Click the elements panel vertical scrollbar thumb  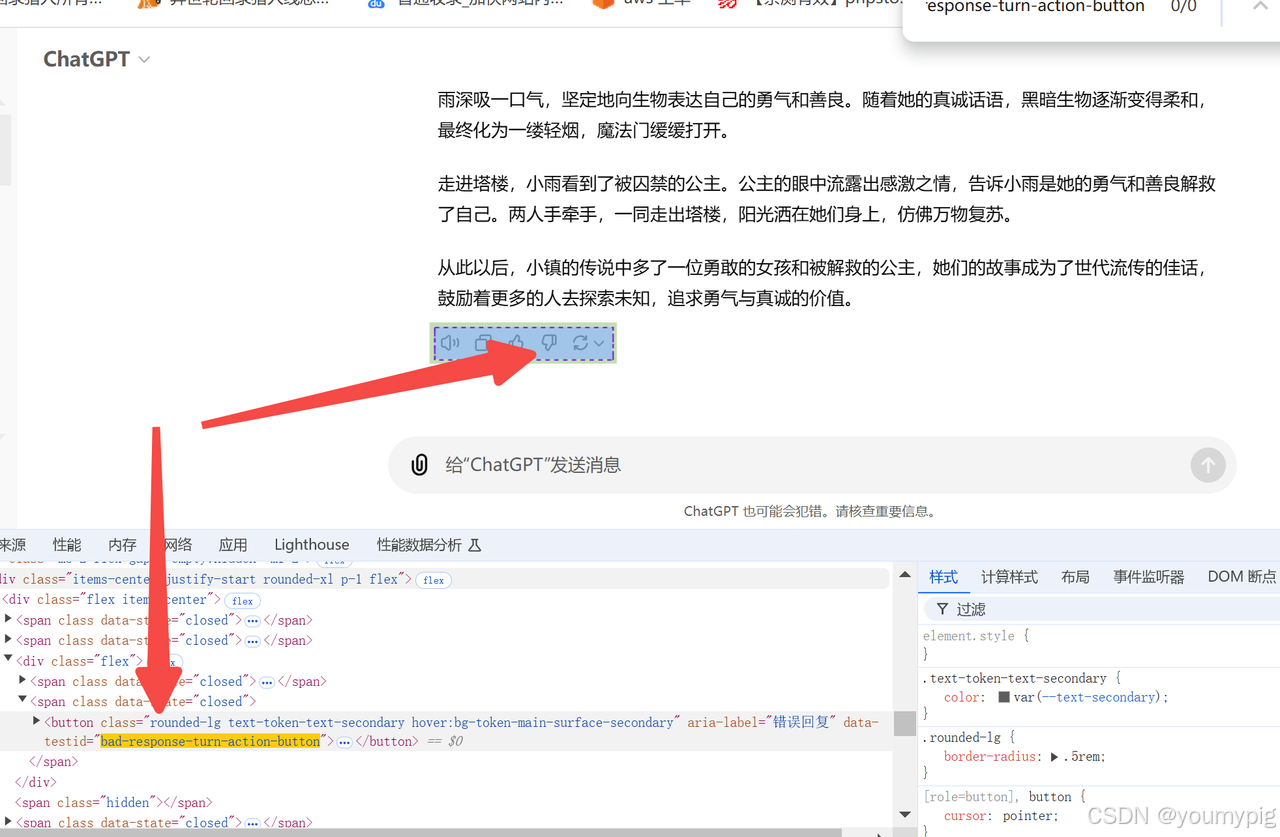[904, 722]
